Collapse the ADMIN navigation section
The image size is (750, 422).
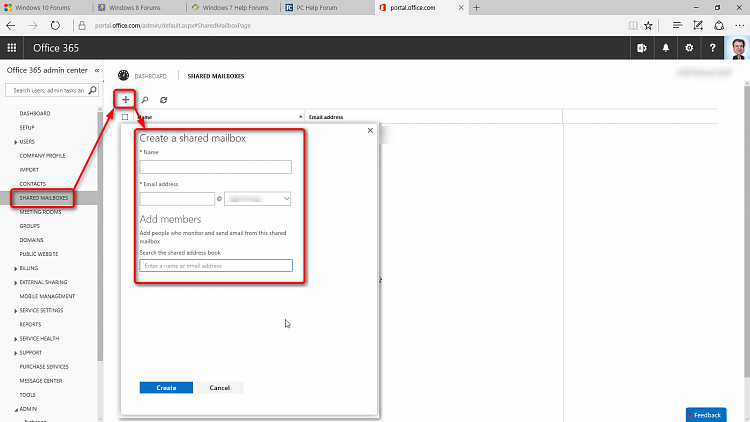pyautogui.click(x=16, y=410)
